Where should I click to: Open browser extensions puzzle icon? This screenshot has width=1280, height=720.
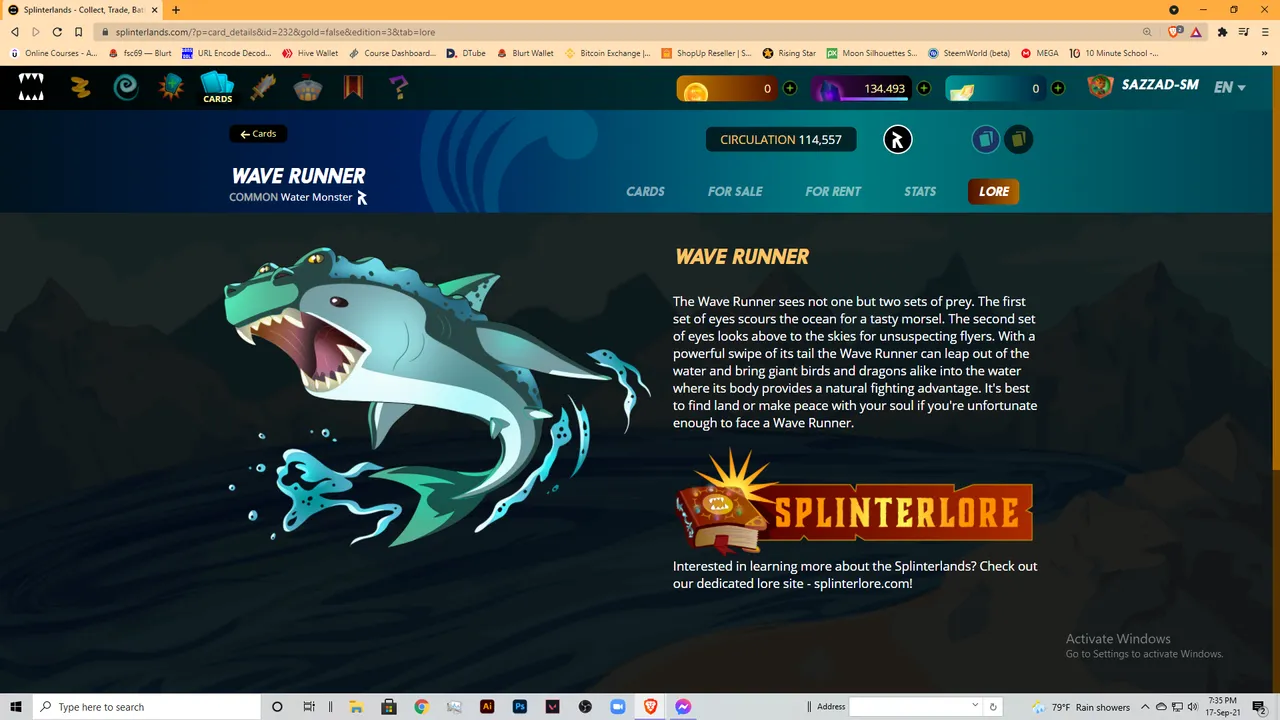coord(1223,32)
